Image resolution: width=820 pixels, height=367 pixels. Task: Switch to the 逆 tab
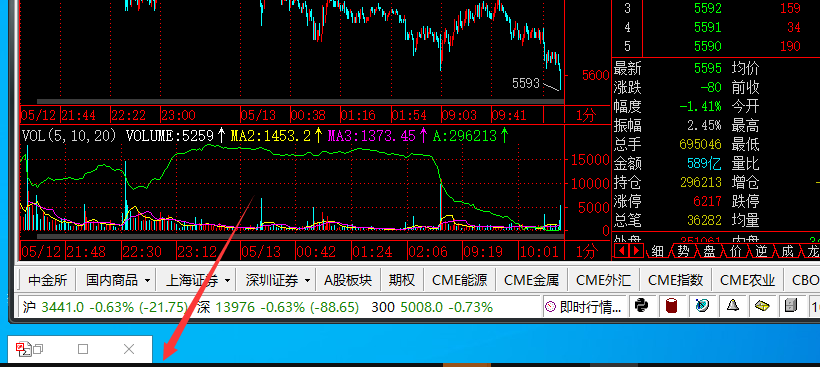point(761,251)
